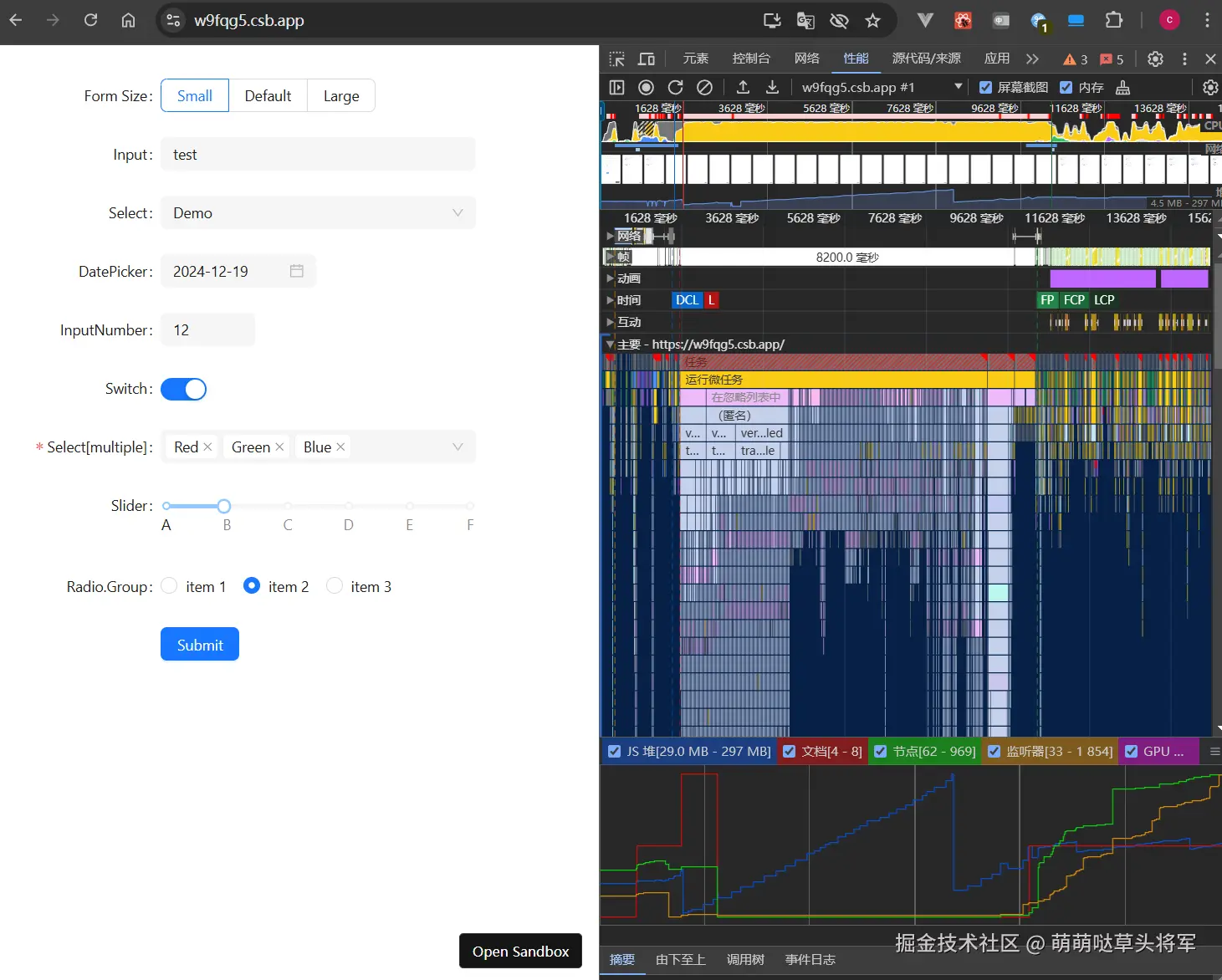The height and width of the screenshot is (980, 1222).
Task: Expand the 互动 track
Action: coord(610,322)
